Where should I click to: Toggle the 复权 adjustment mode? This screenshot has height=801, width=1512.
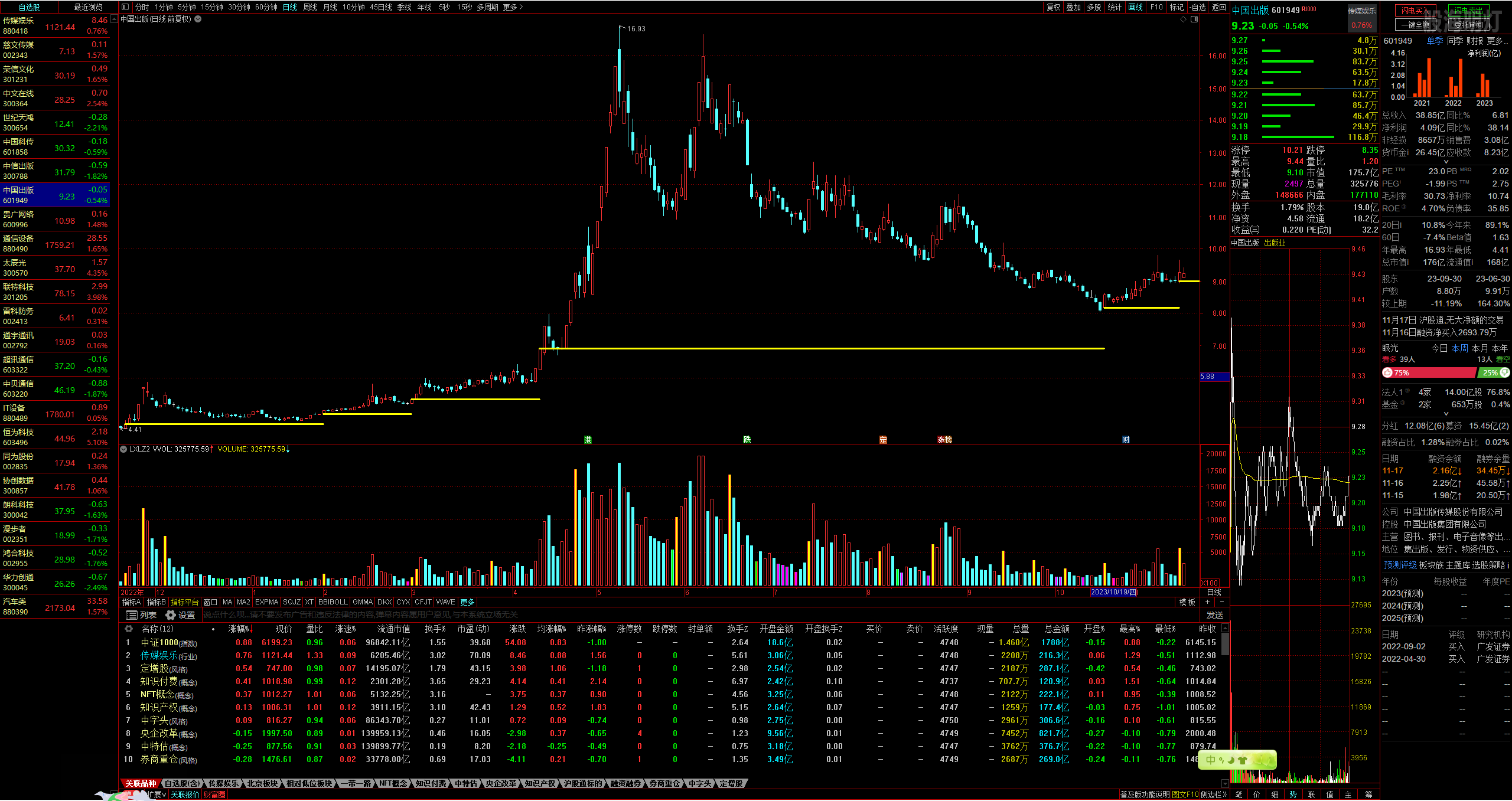click(x=1053, y=7)
